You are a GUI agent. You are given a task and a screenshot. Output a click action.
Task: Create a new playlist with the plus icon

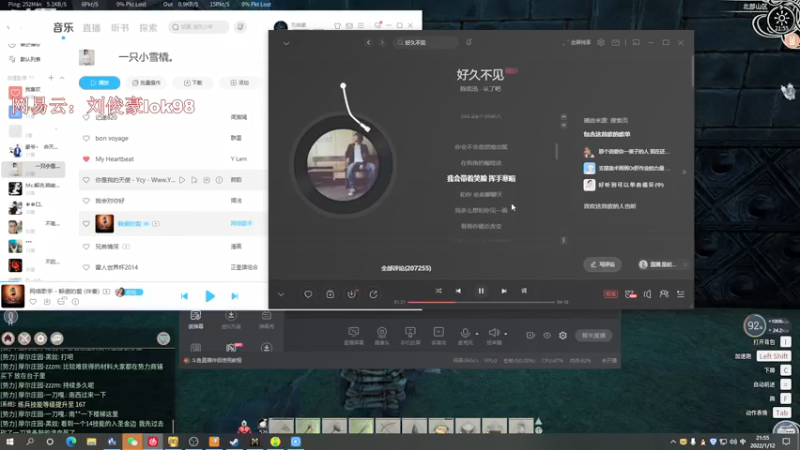pos(51,78)
